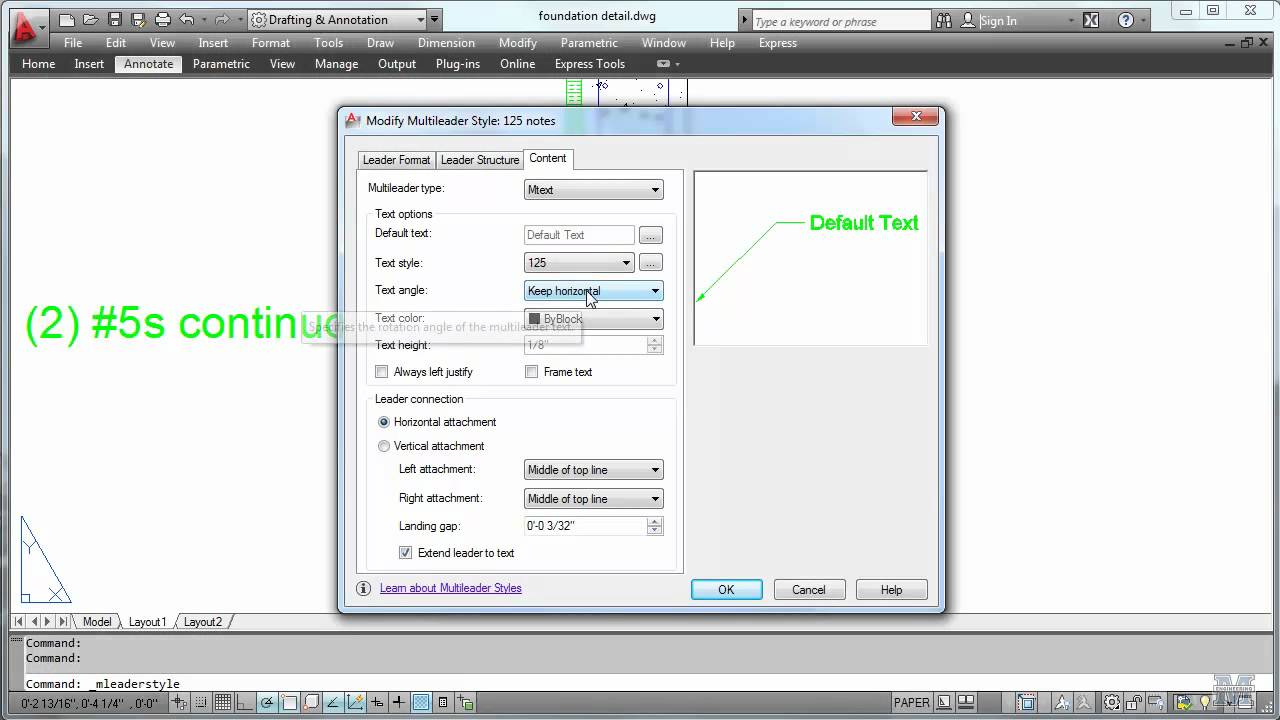Click the Open file folder icon

pos(90,20)
